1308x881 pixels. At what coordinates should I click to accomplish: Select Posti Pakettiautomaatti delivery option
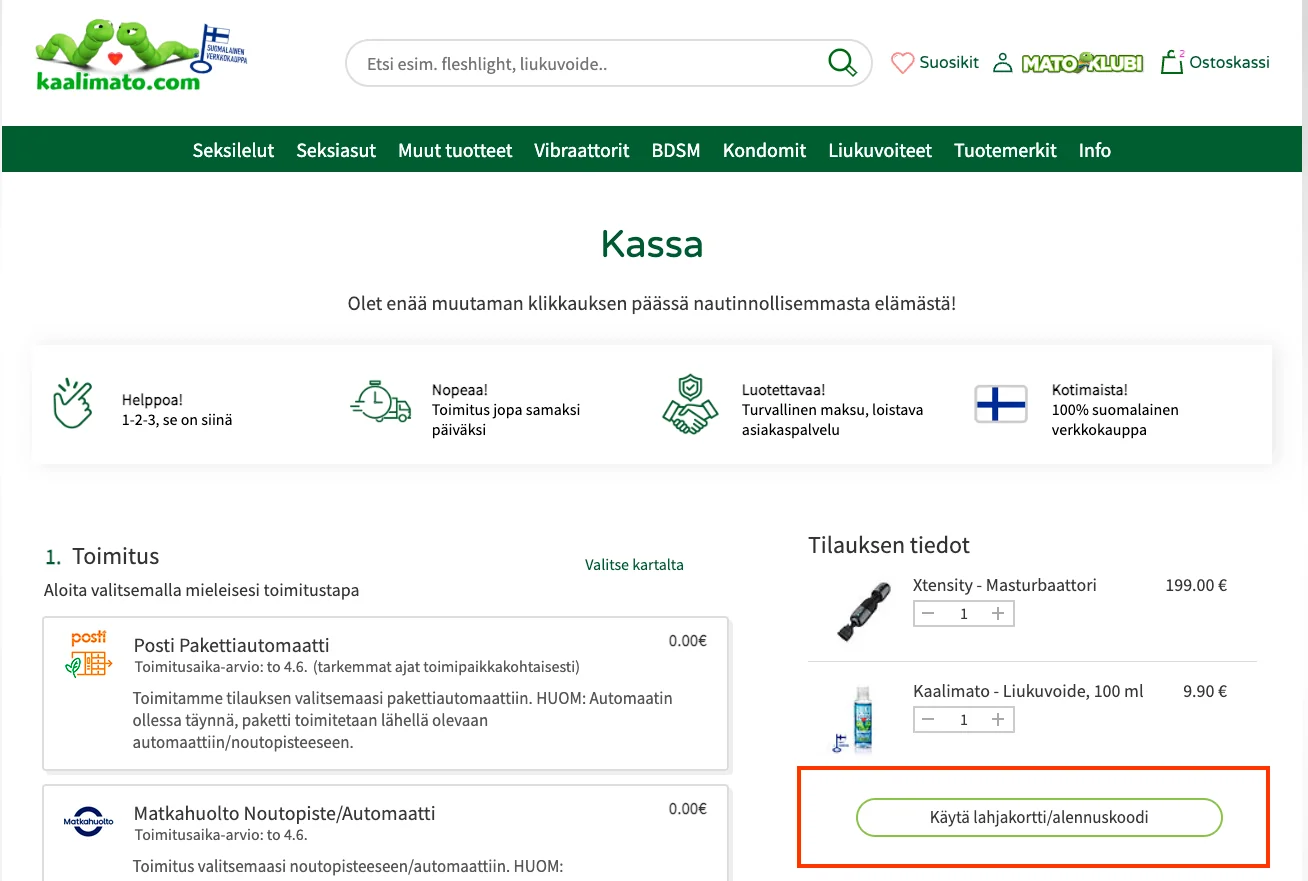click(385, 694)
